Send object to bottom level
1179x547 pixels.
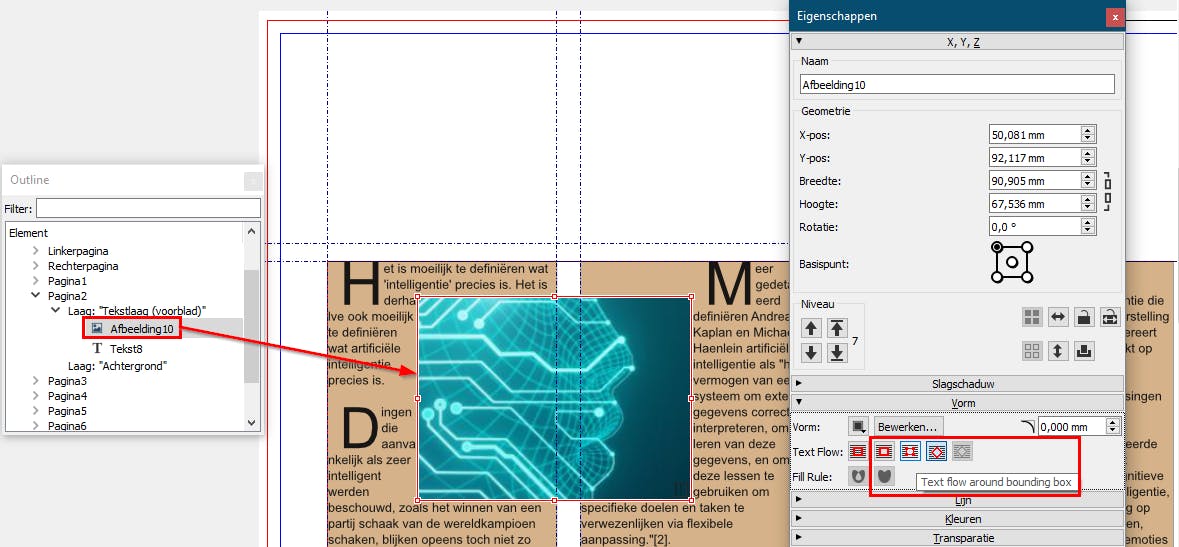(837, 352)
